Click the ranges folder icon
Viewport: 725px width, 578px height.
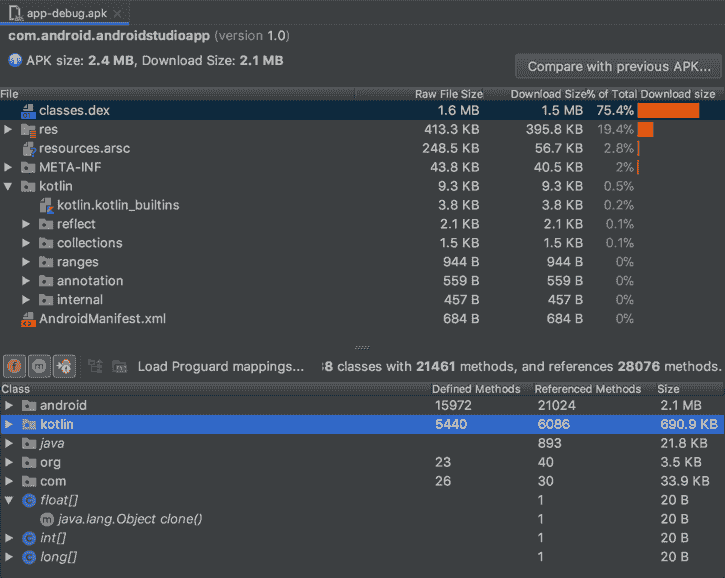click(x=46, y=262)
